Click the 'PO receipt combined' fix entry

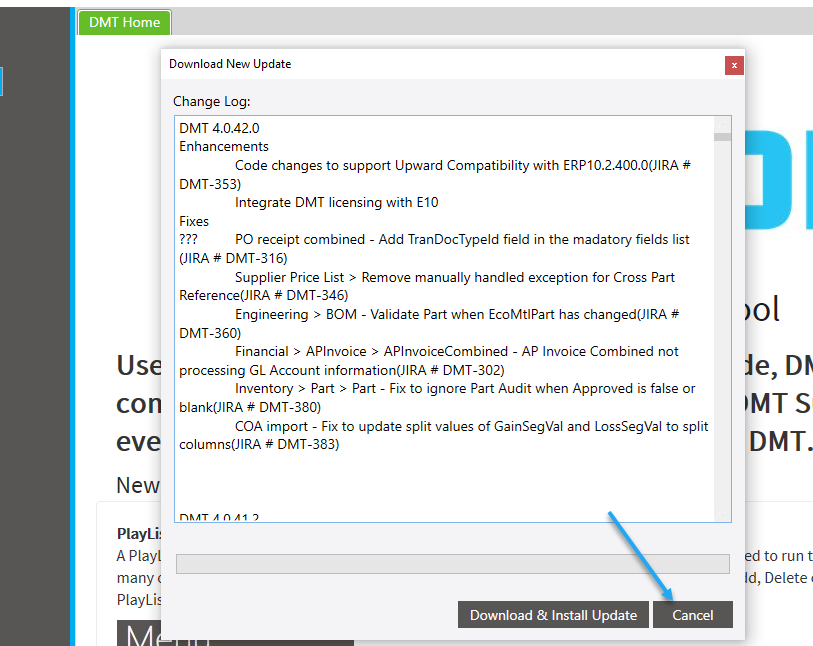434,249
